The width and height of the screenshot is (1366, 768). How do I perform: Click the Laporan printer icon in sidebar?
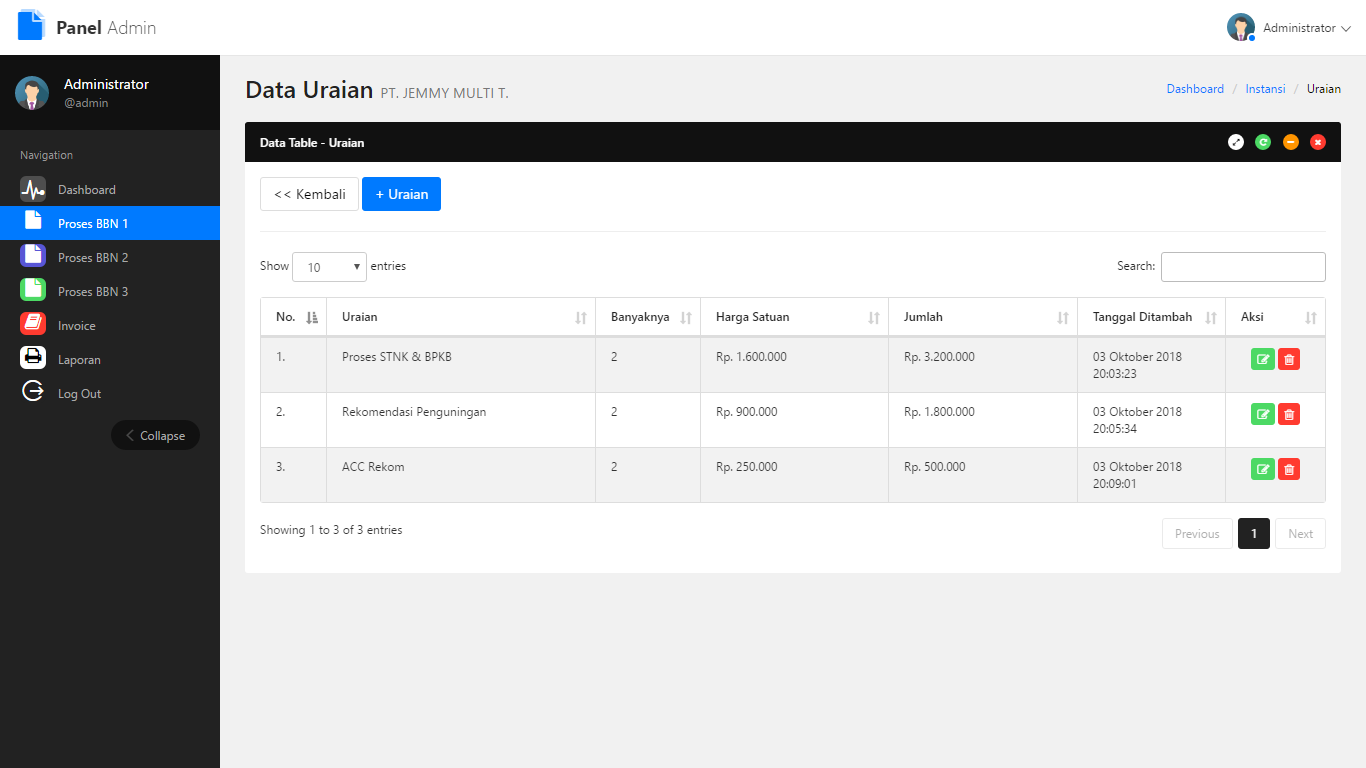(33, 358)
